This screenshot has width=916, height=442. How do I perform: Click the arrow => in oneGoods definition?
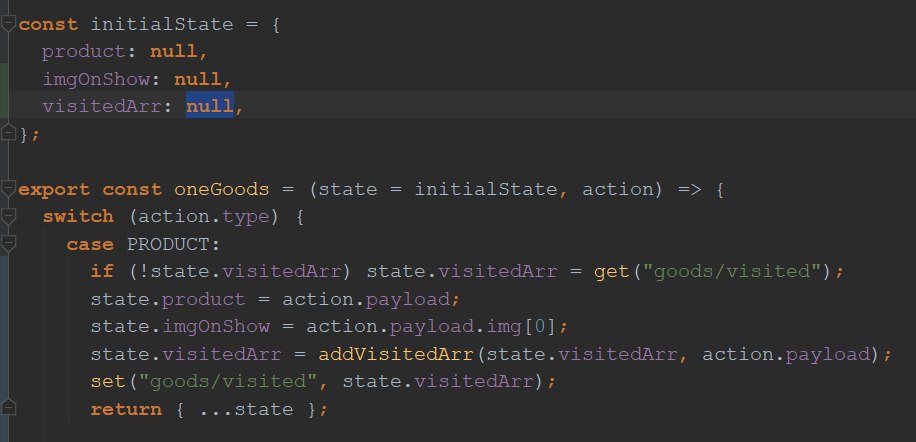[689, 189]
